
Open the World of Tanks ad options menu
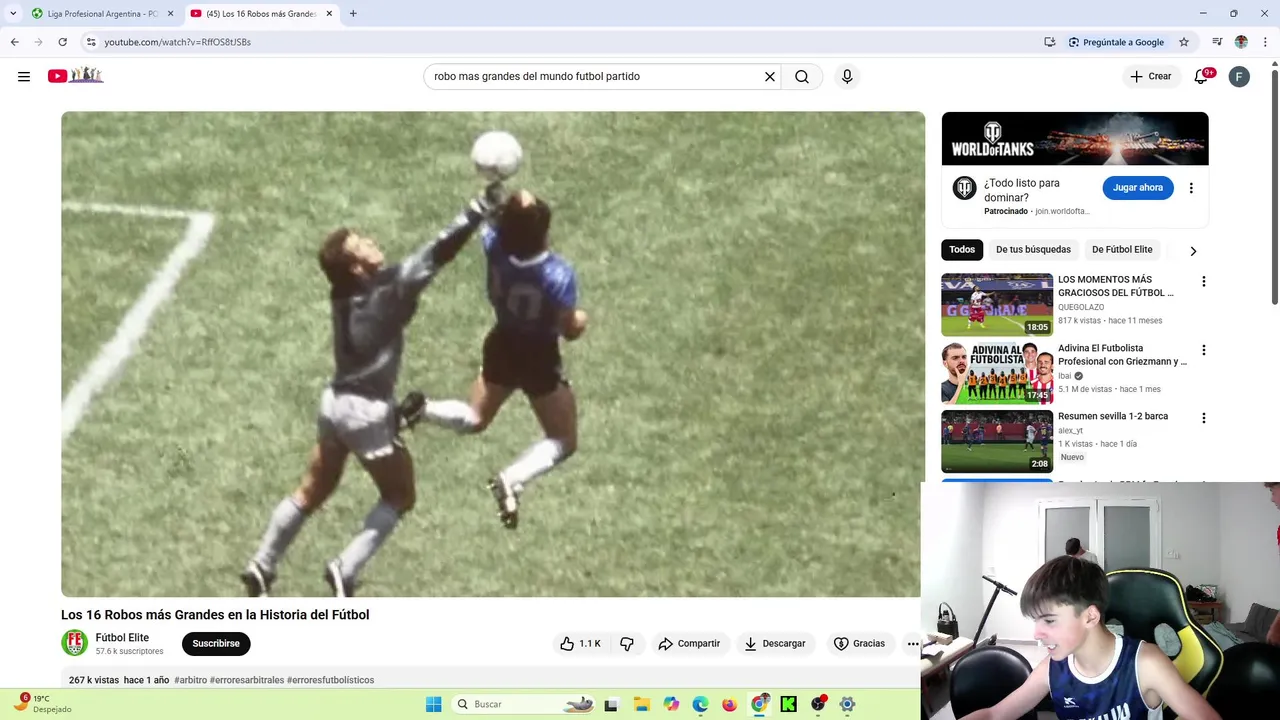[1191, 188]
